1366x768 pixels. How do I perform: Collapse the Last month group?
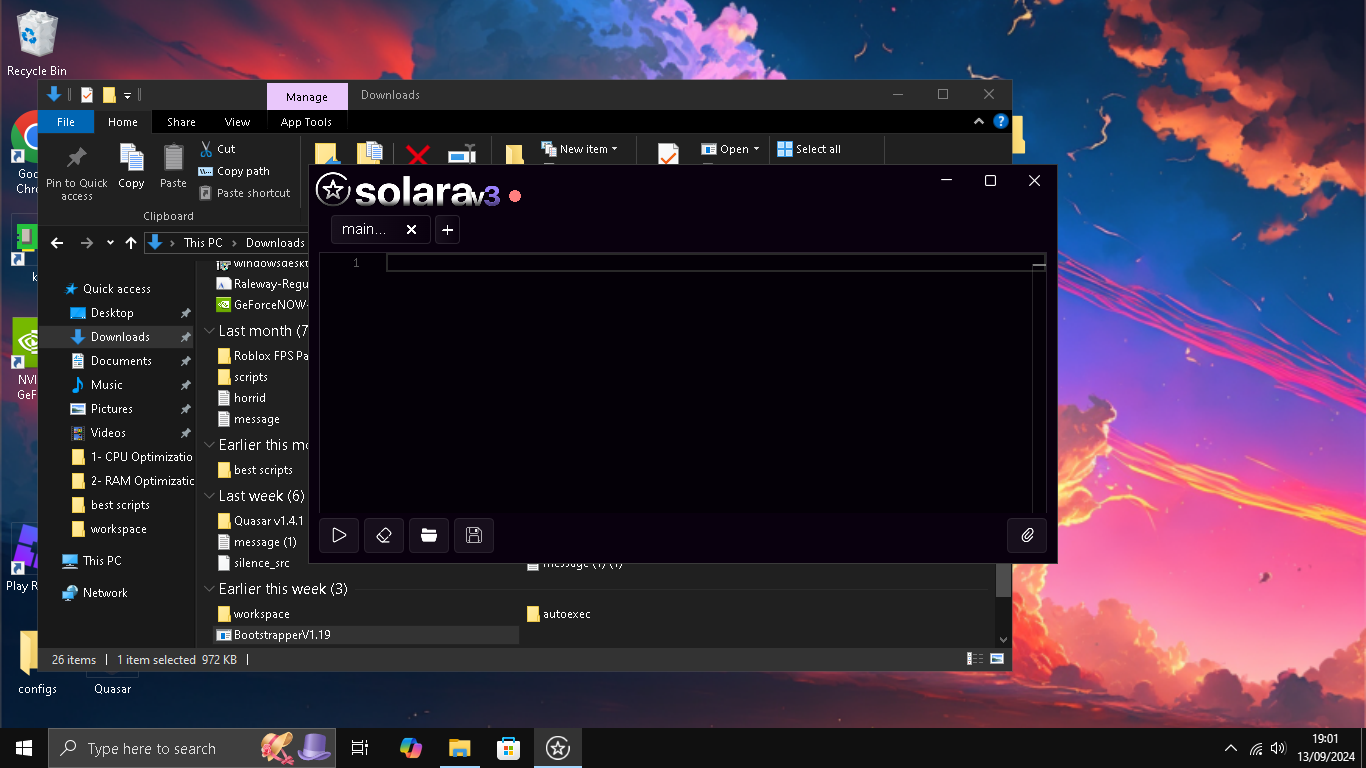tap(210, 331)
